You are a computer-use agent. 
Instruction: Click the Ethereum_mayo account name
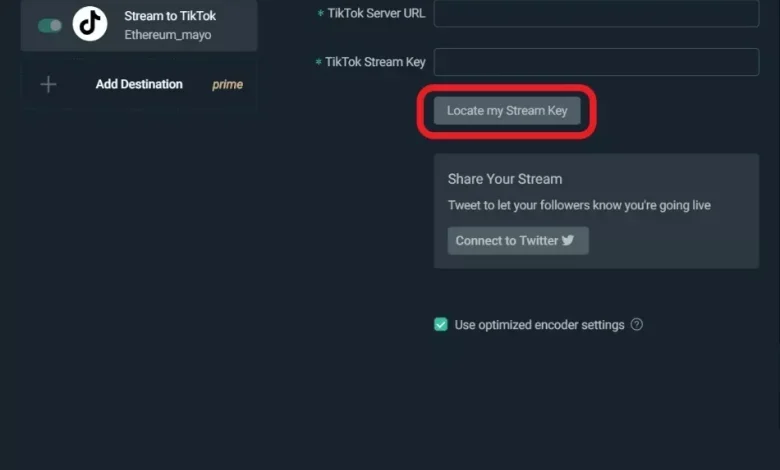(x=168, y=35)
